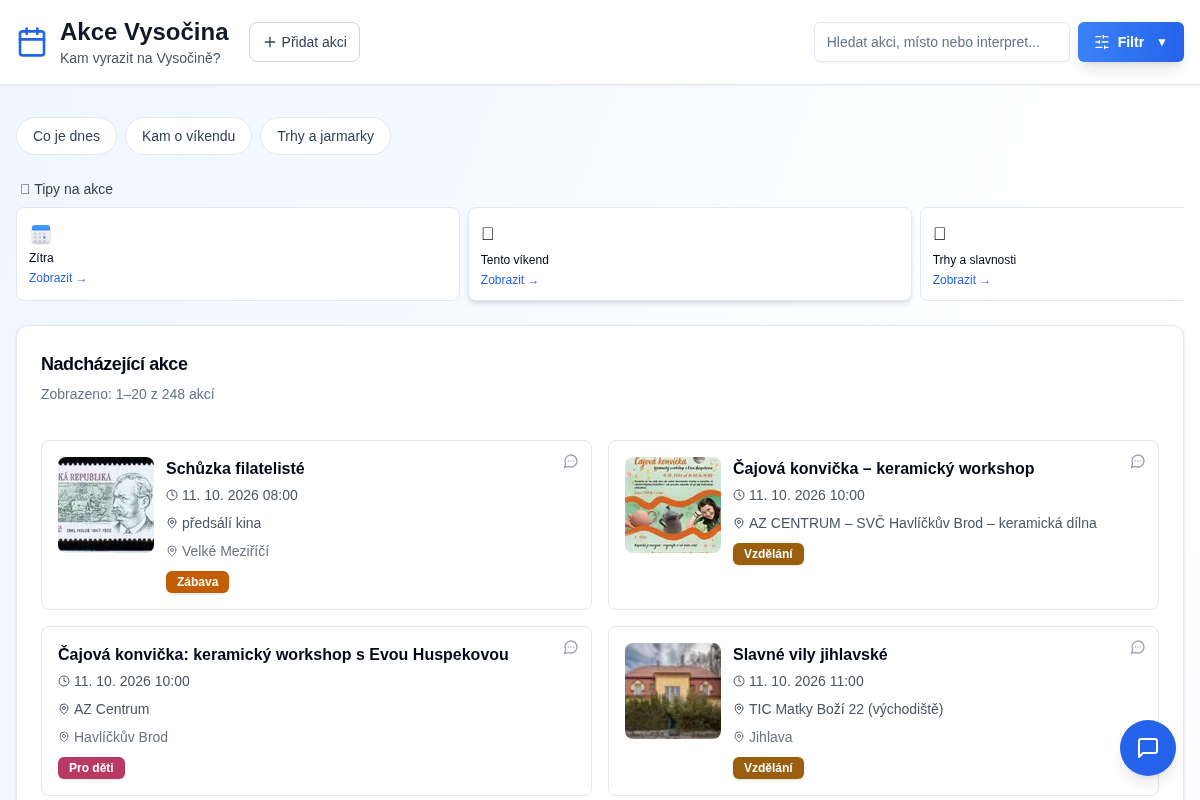Click the Trhy a slavnosti tip card label
This screenshot has height=800, width=1200.
click(974, 260)
